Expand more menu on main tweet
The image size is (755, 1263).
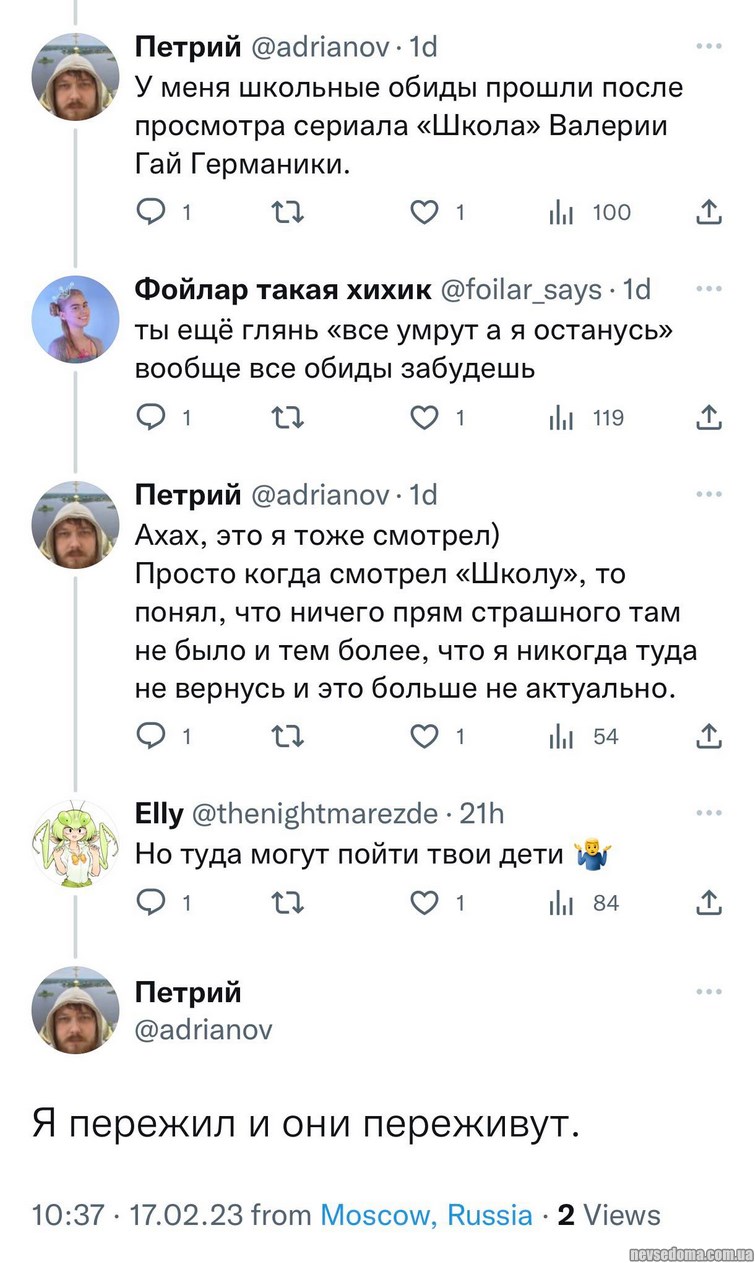point(708,992)
